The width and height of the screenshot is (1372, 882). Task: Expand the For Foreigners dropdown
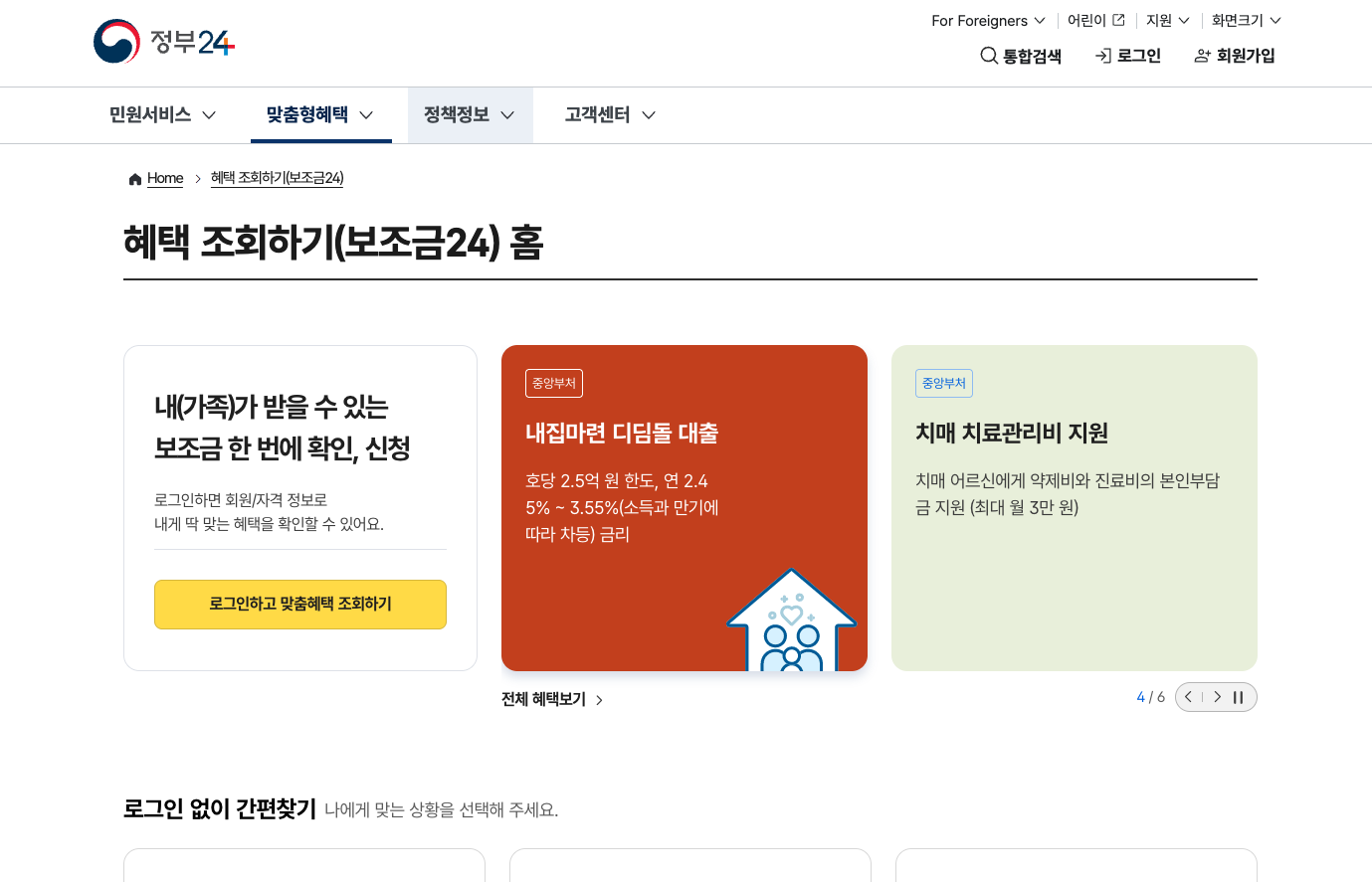988,20
